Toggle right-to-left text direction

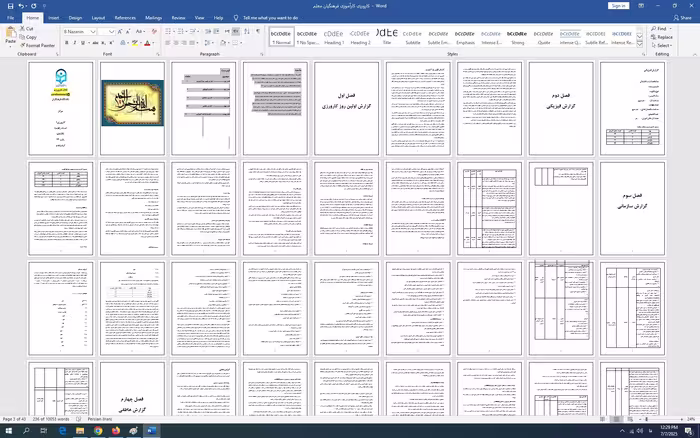(x=236, y=31)
